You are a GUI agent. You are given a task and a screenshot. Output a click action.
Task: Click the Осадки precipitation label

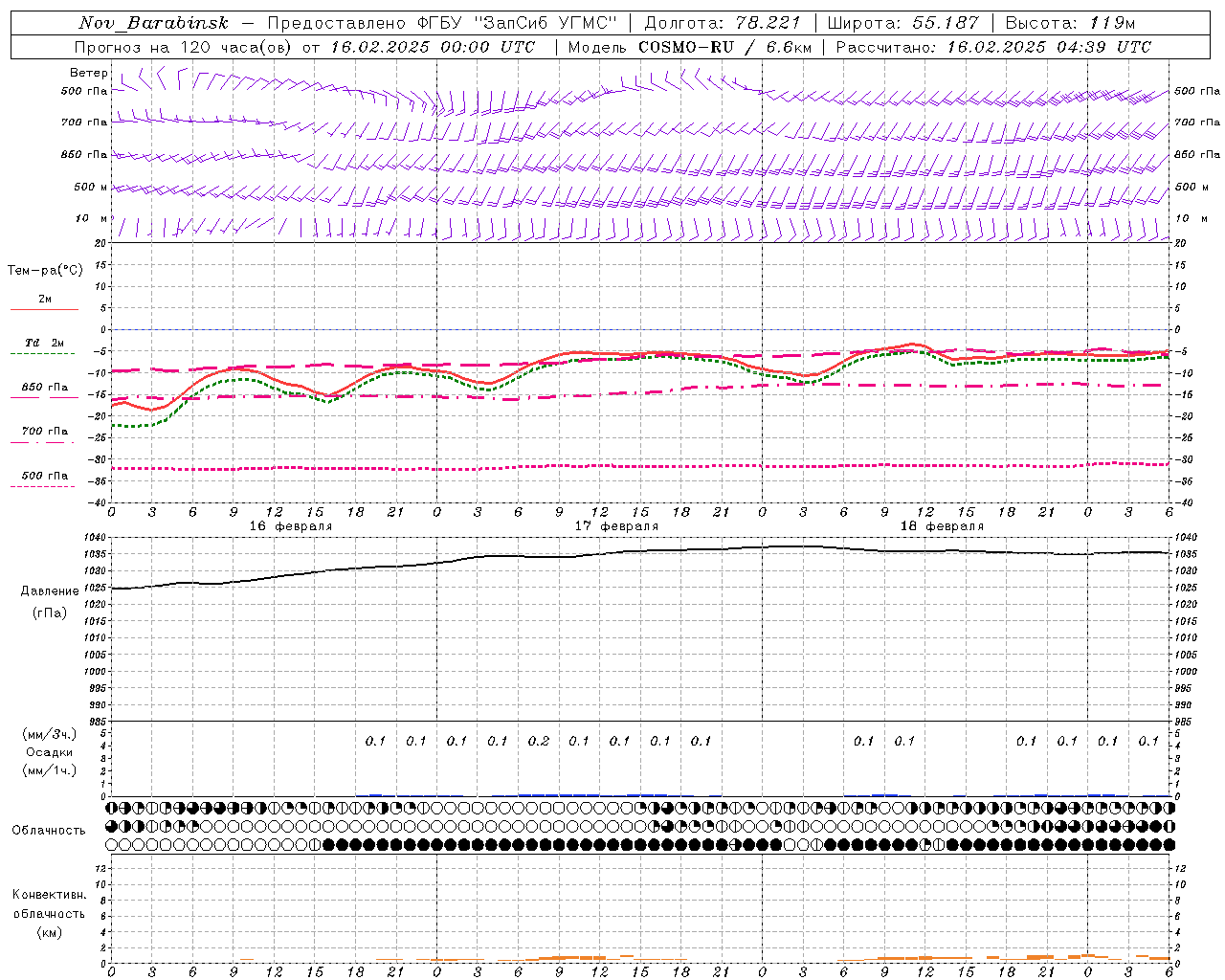coord(50,752)
